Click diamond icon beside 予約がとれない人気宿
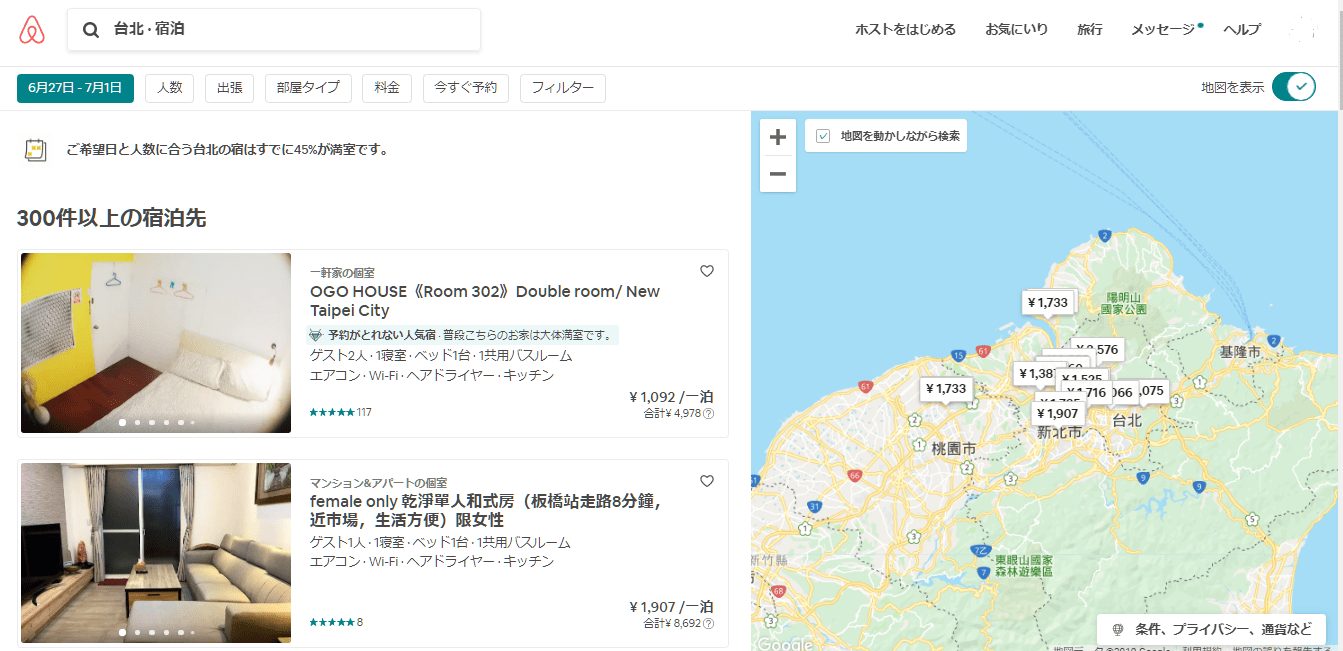Image resolution: width=1343 pixels, height=651 pixels. (316, 335)
